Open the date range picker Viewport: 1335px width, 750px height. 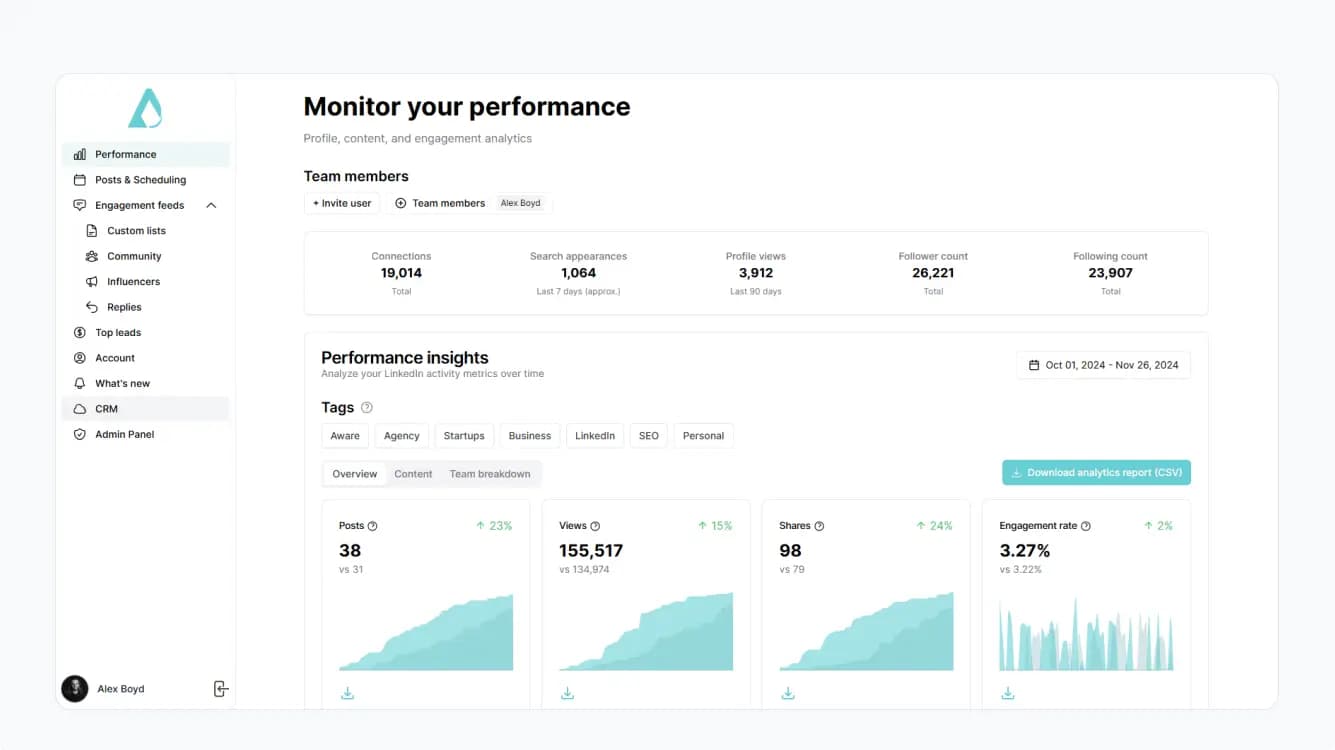click(x=1103, y=365)
